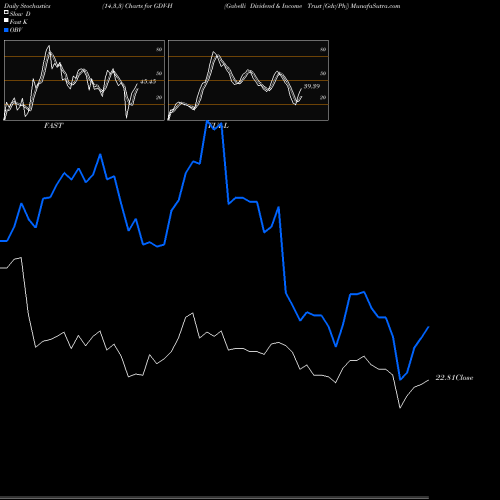Click the 'Slow D' legend text

coord(20,14)
